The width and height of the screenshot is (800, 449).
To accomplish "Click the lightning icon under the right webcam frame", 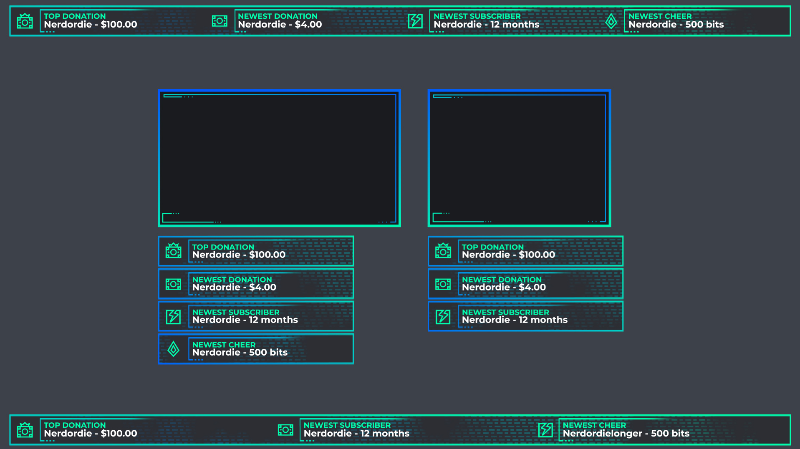I will (443, 317).
